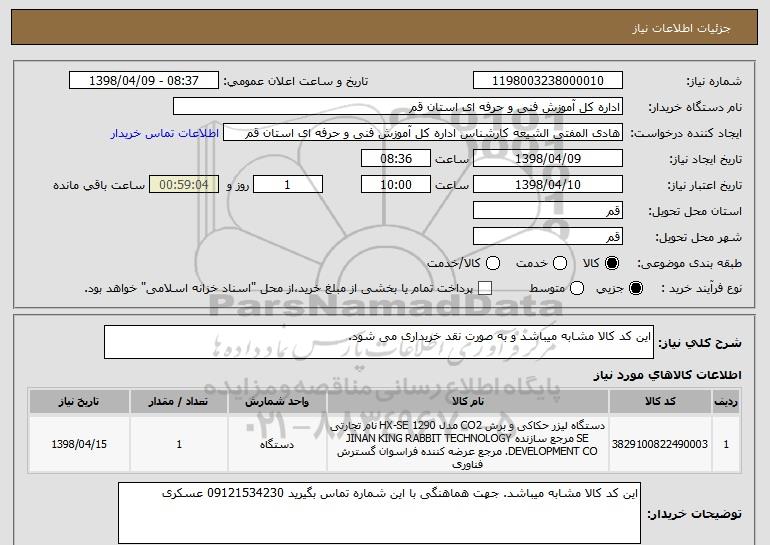This screenshot has width=770, height=545.
Task: Choose the جزیی purchase process option
Action: pyautogui.click(x=635, y=288)
